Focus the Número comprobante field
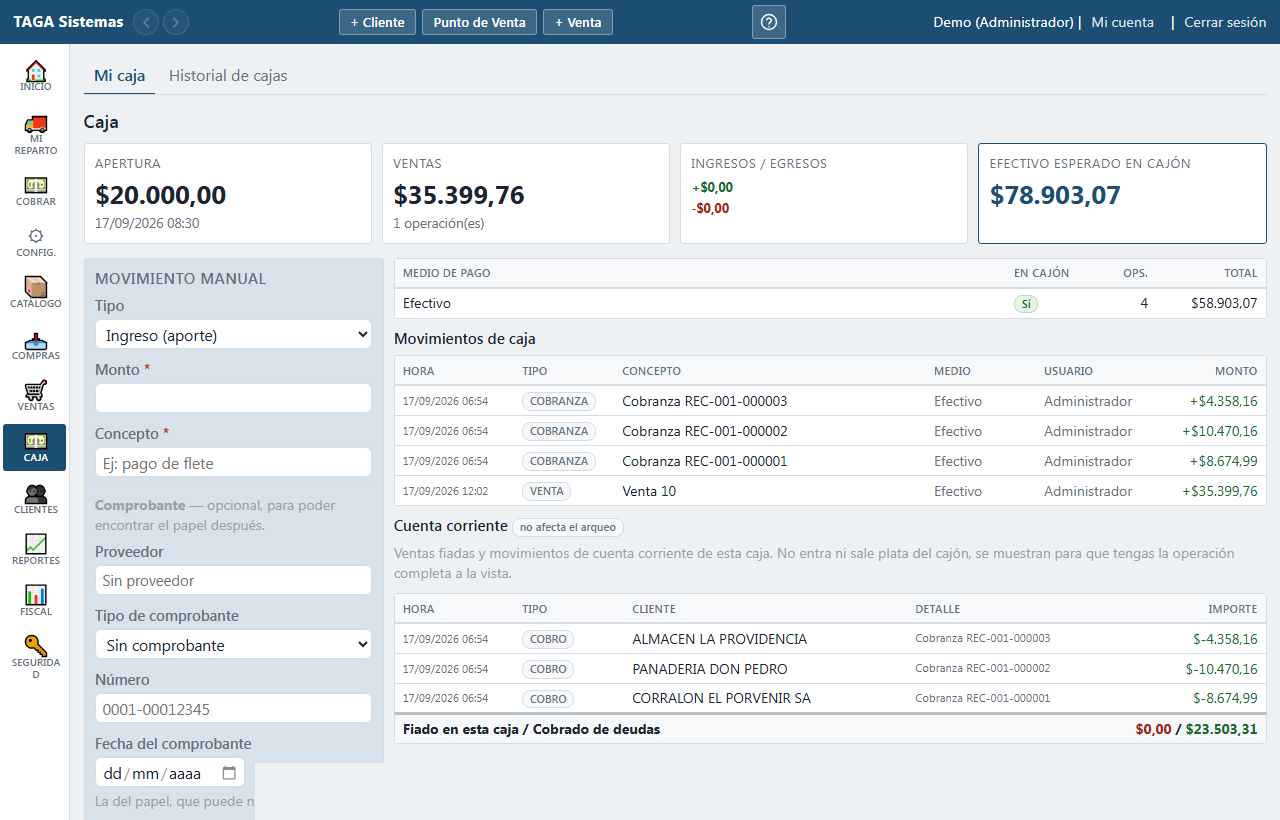 coord(233,709)
